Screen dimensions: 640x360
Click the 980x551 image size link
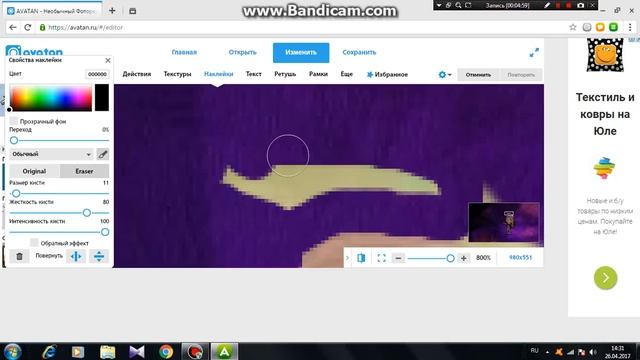pos(520,258)
